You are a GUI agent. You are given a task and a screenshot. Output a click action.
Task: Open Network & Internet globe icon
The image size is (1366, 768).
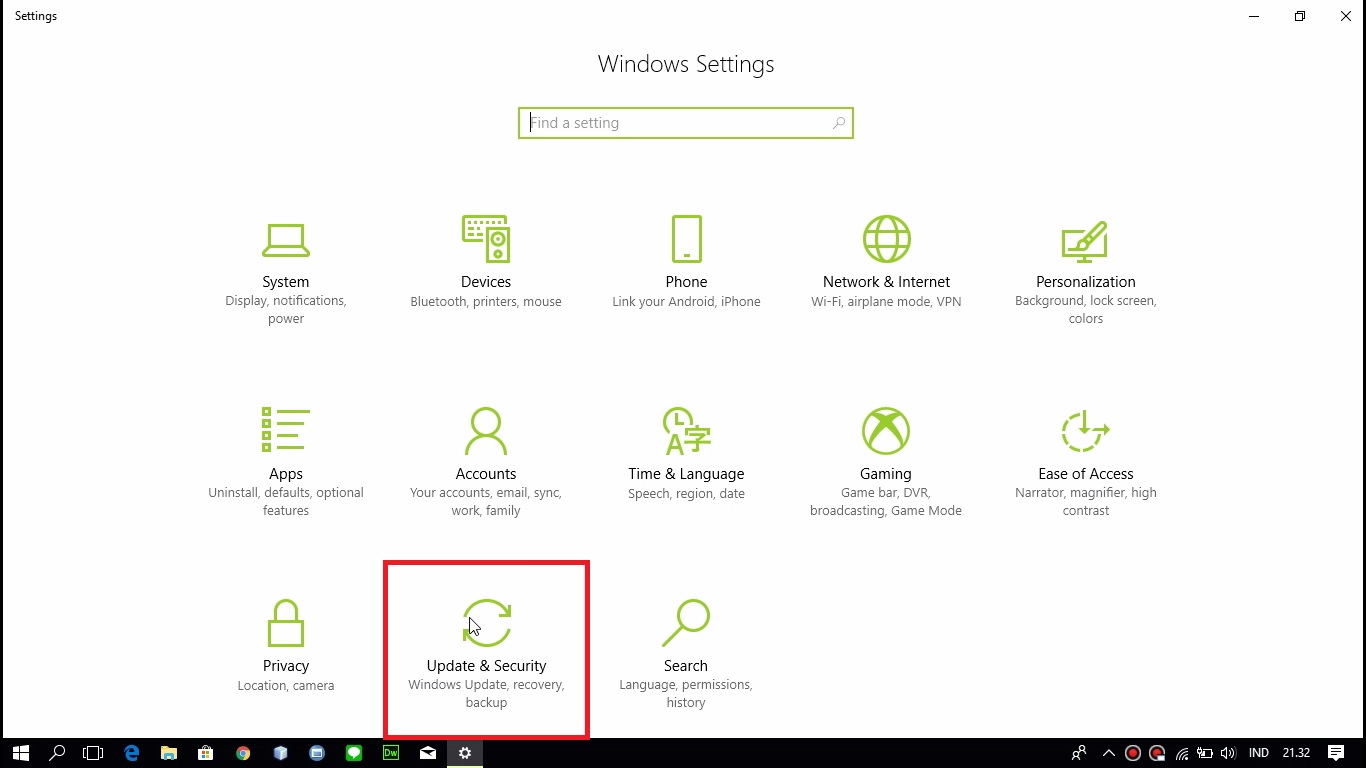pos(886,240)
